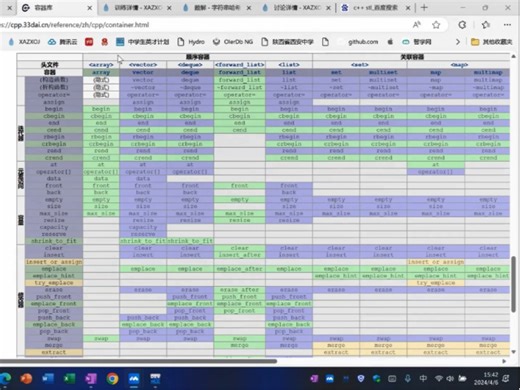Screen dimensions: 520x390
Task: Click the <list> header link
Action: point(289,65)
